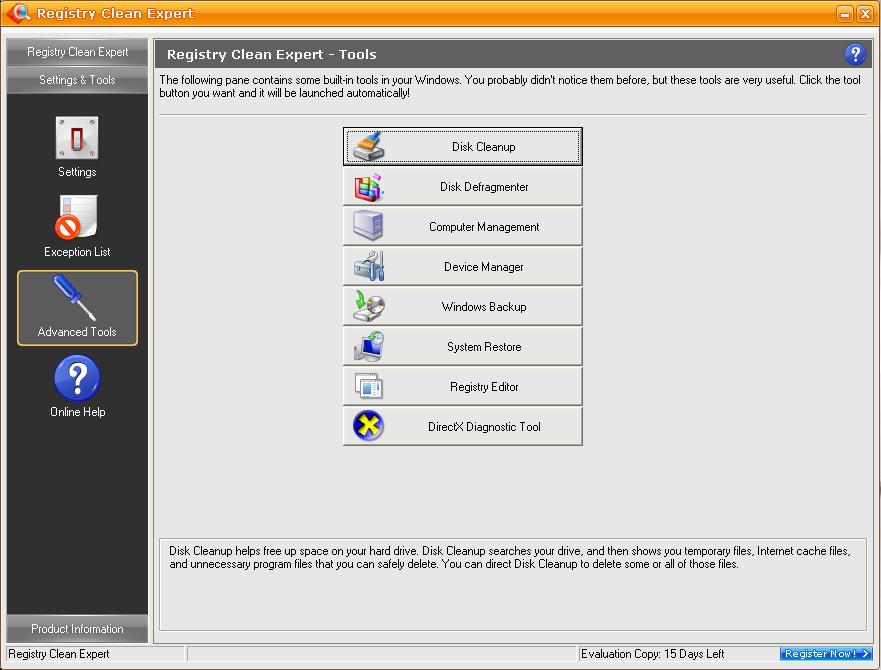
Task: Click the Registry Clean Expert - Tools heading
Action: click(271, 55)
